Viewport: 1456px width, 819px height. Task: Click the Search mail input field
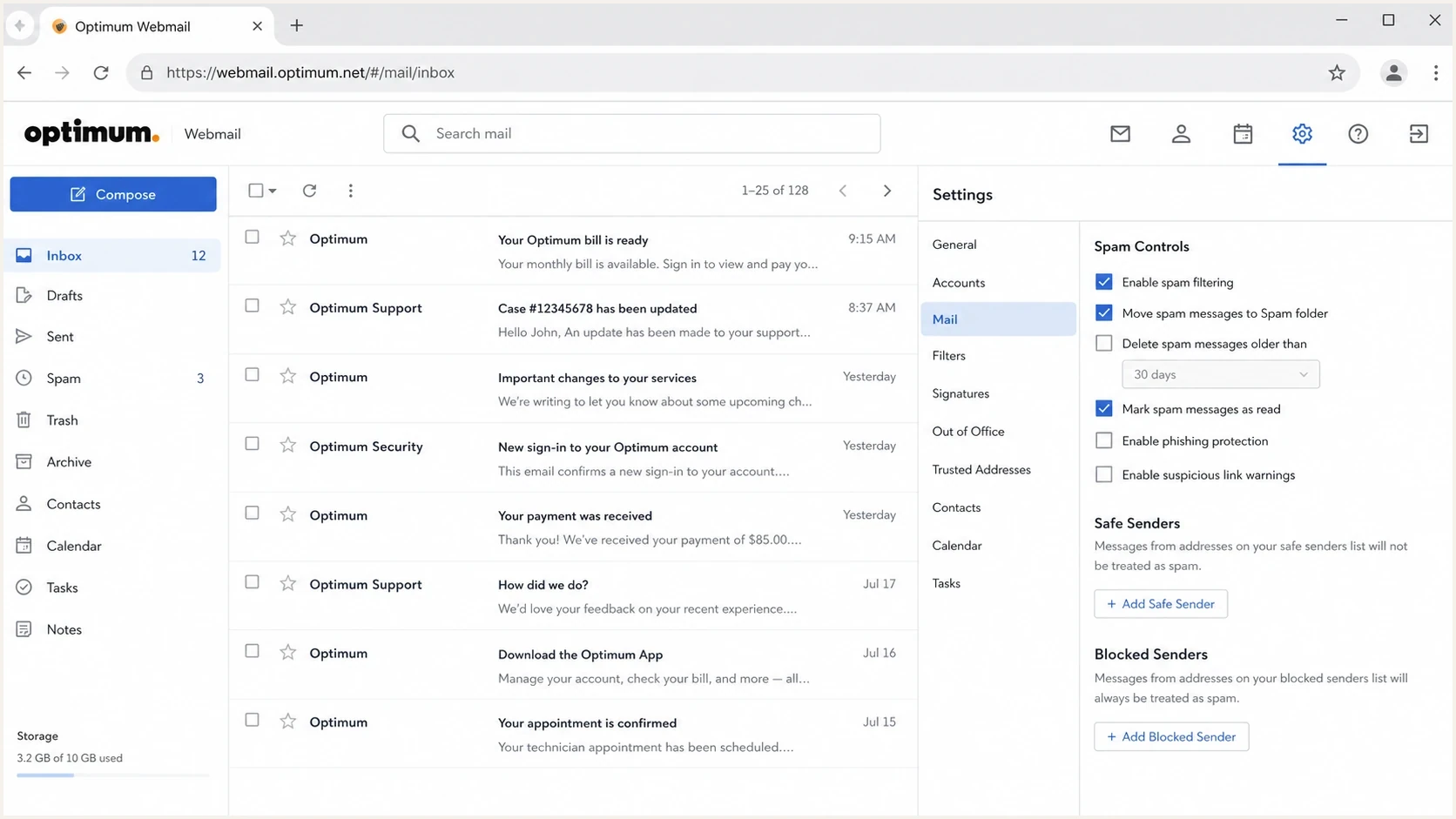click(632, 133)
